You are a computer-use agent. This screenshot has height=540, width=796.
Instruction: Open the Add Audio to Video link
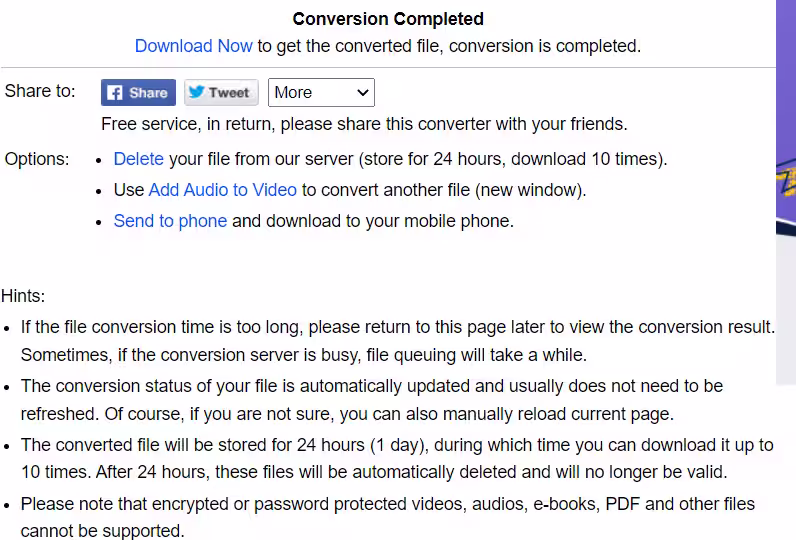coord(222,190)
